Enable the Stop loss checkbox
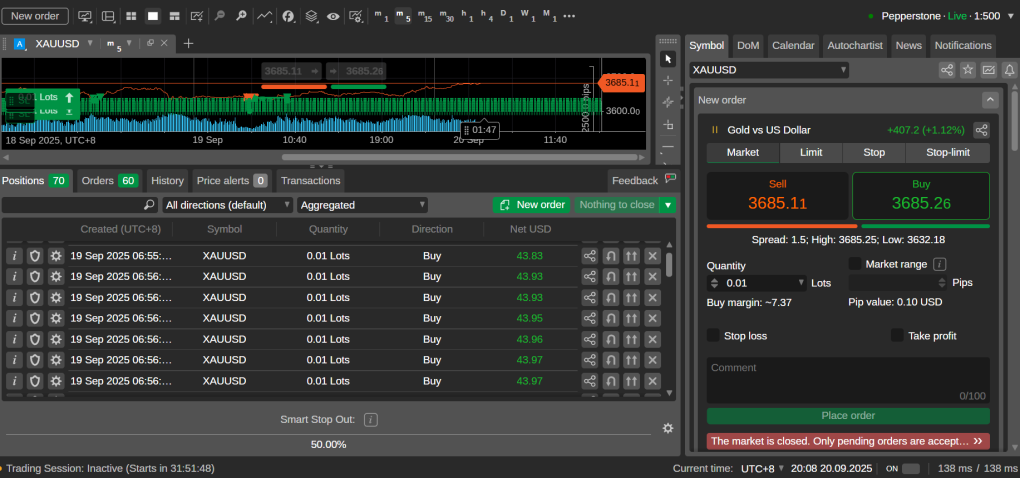 click(713, 336)
